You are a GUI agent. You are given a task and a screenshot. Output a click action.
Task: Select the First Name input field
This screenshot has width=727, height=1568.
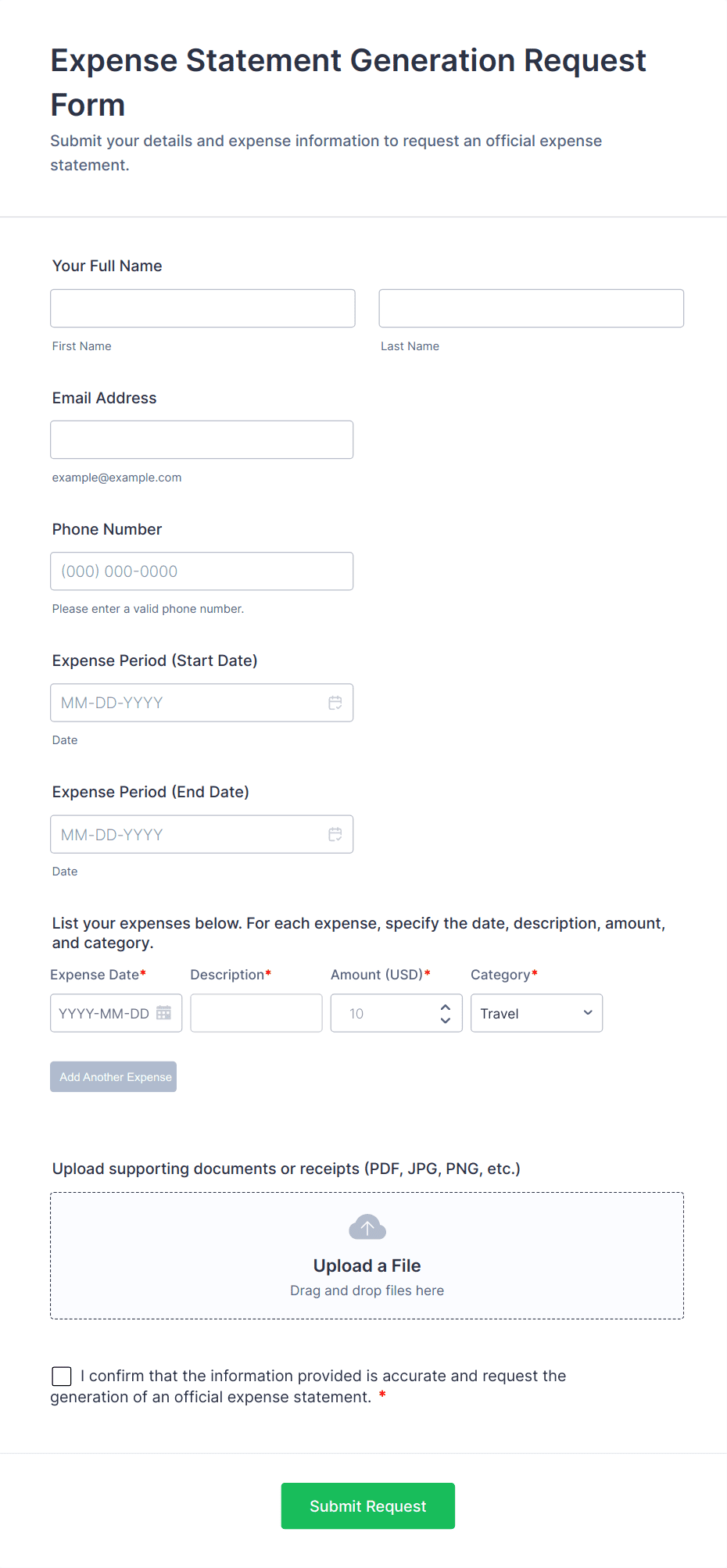(x=202, y=307)
